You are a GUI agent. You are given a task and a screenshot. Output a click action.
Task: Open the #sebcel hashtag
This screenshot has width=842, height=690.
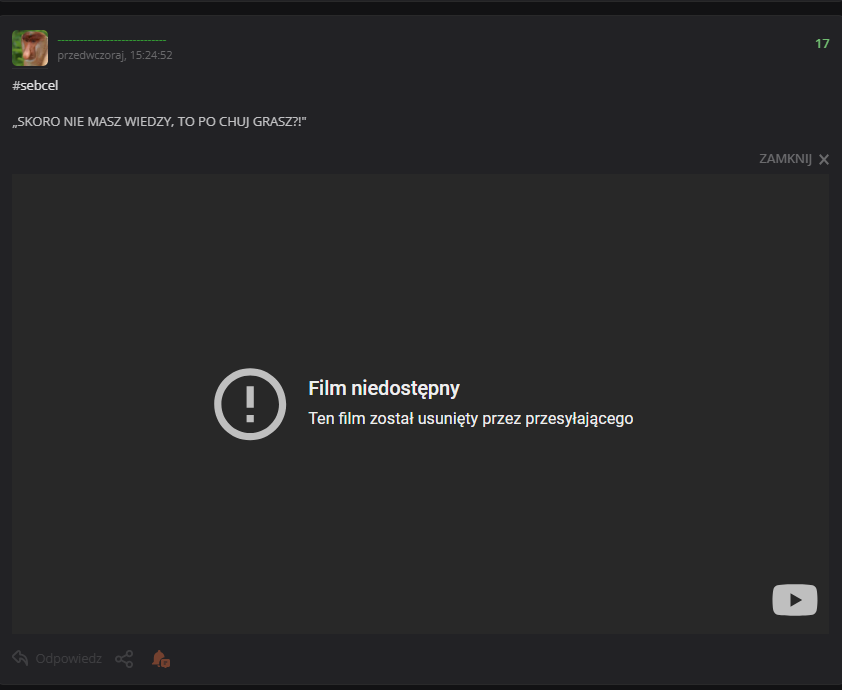pos(35,86)
